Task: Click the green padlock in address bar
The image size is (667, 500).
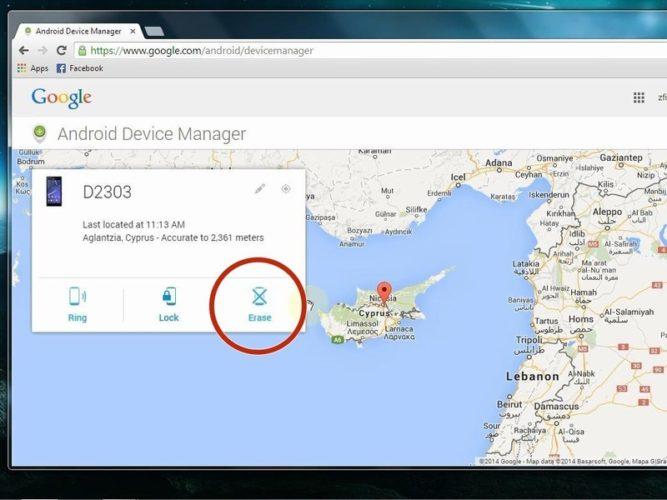Action: [x=82, y=51]
